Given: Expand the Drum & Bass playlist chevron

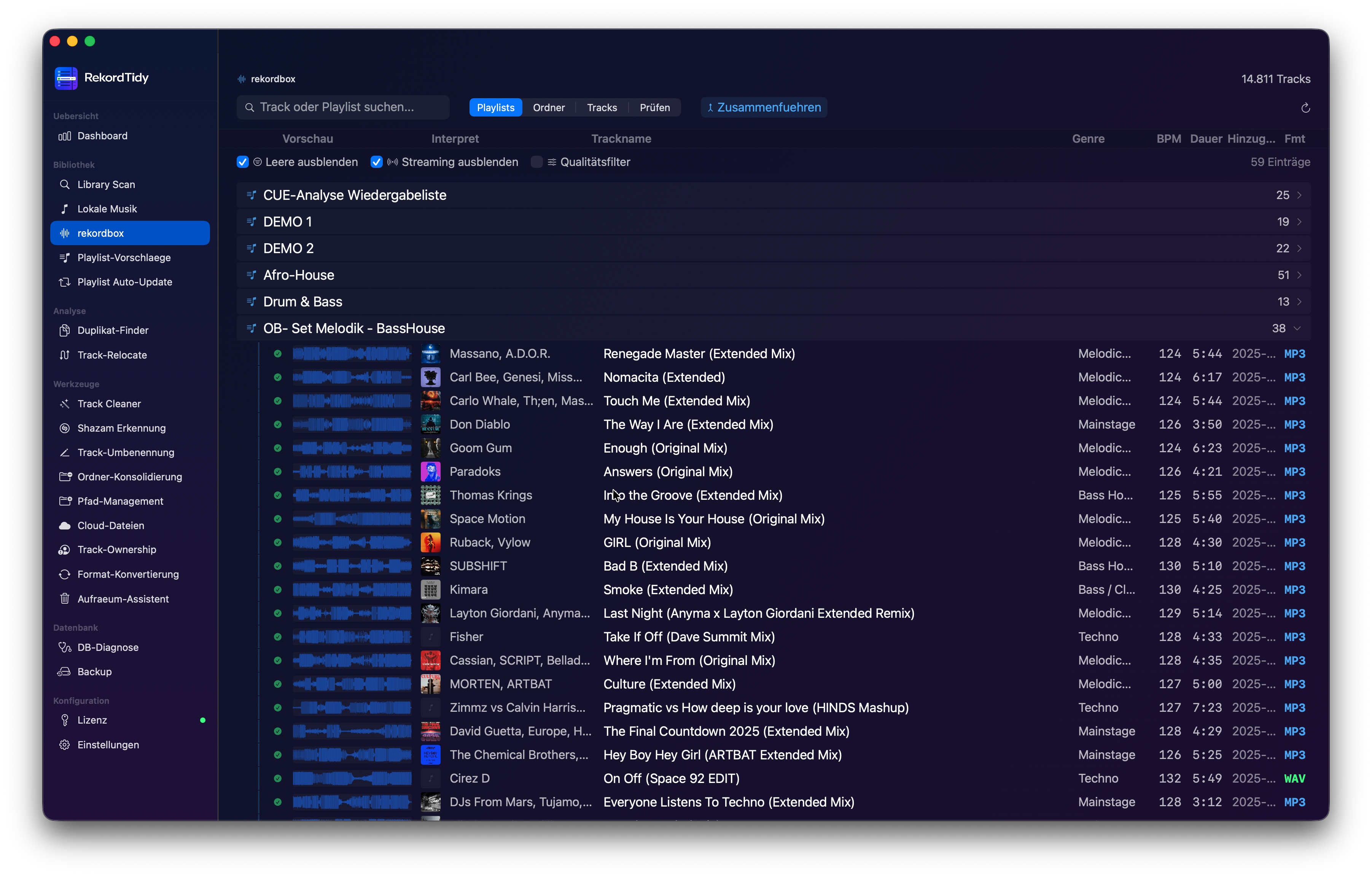Looking at the screenshot, I should pyautogui.click(x=1299, y=302).
